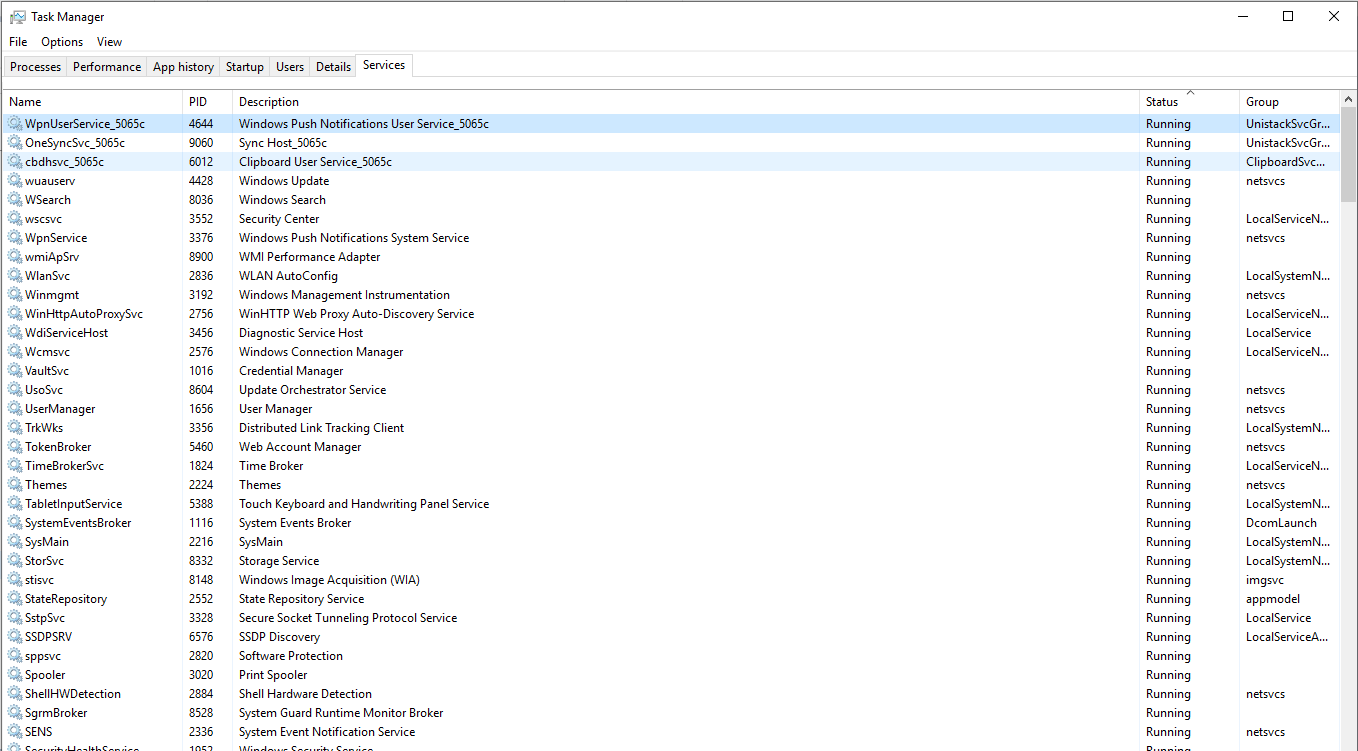Click the gear icon beside WpnUserService_5065c
The width and height of the screenshot is (1358, 751).
click(15, 124)
